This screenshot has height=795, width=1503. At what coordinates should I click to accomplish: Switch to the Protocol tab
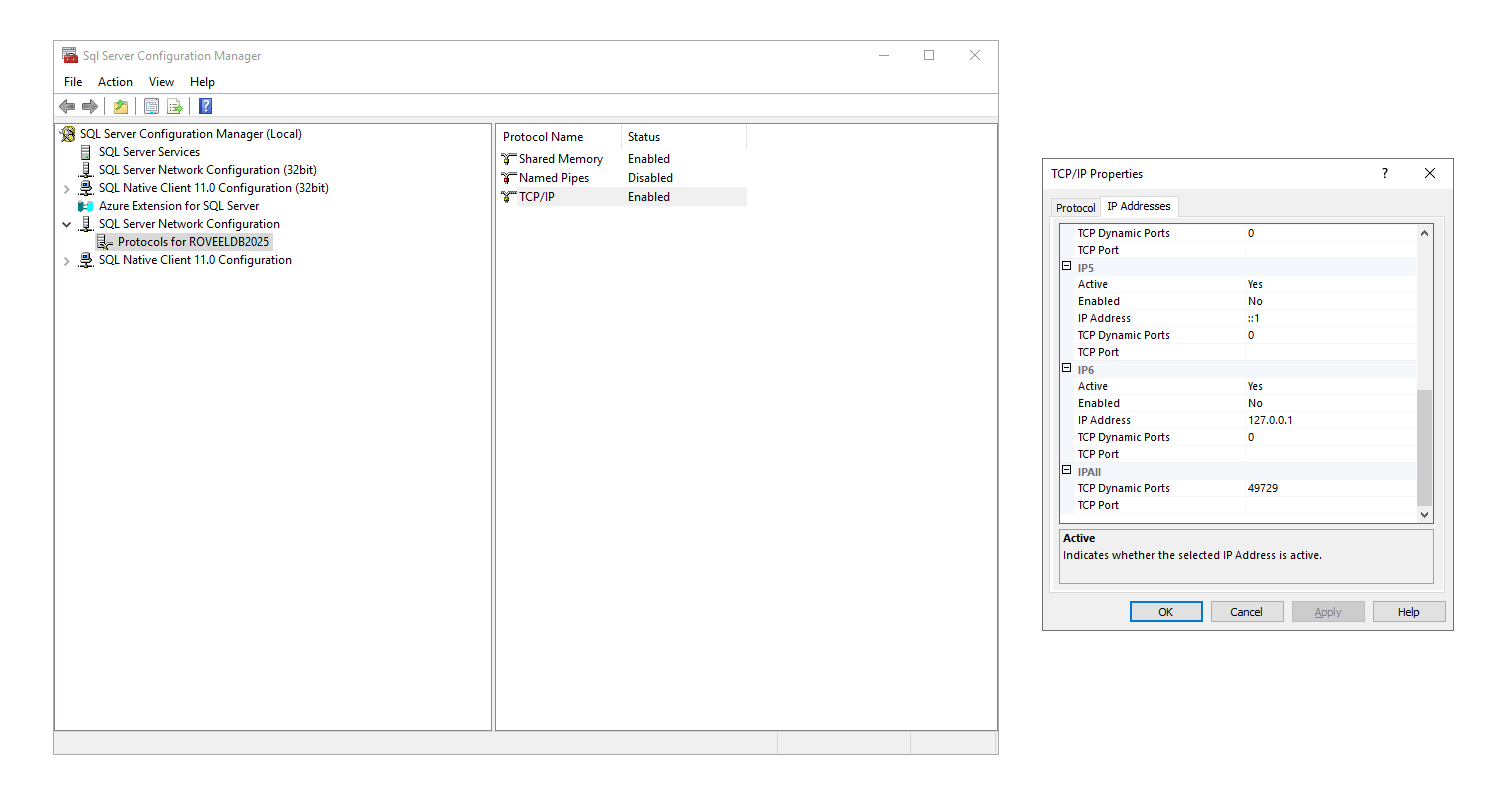tap(1076, 208)
